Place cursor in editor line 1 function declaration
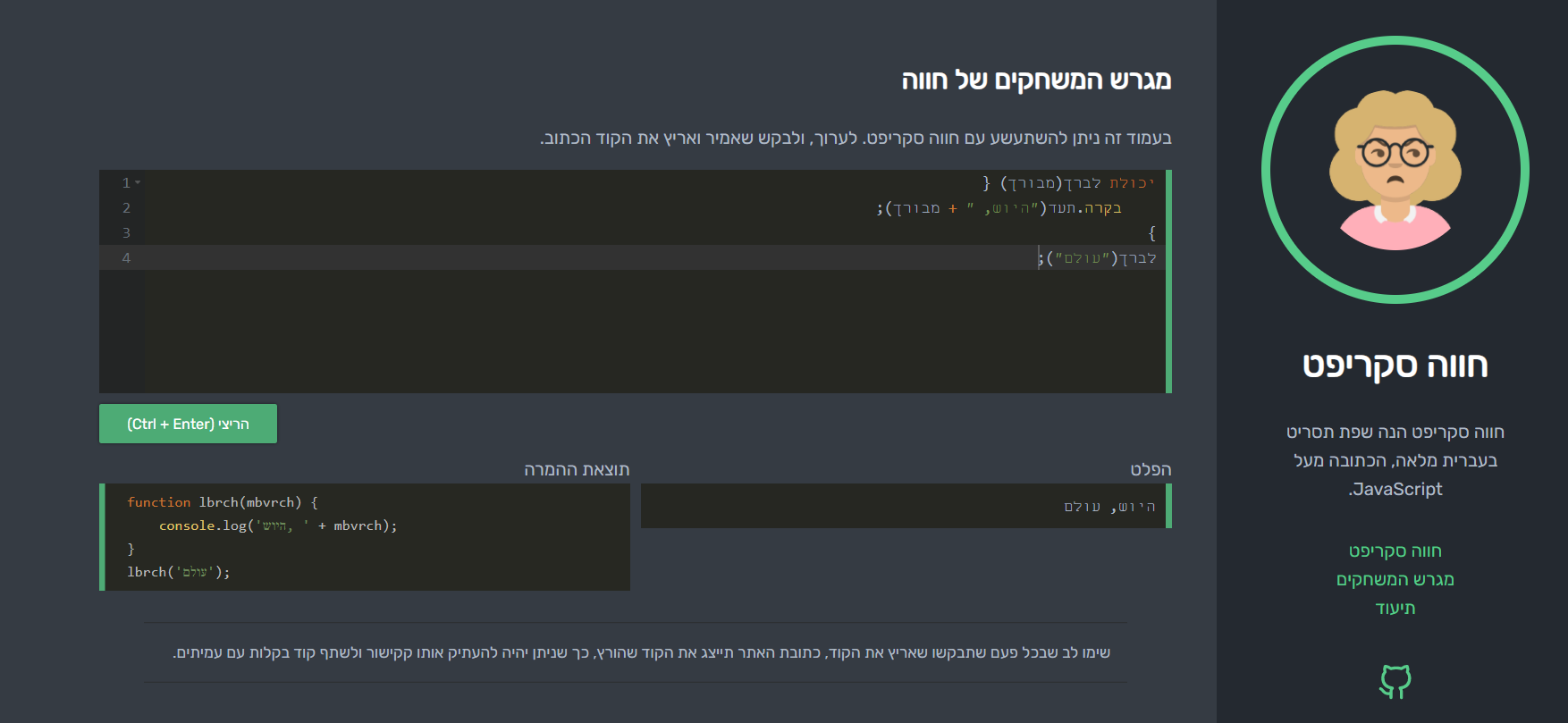Screen dimensions: 1568x723 [x=1068, y=183]
